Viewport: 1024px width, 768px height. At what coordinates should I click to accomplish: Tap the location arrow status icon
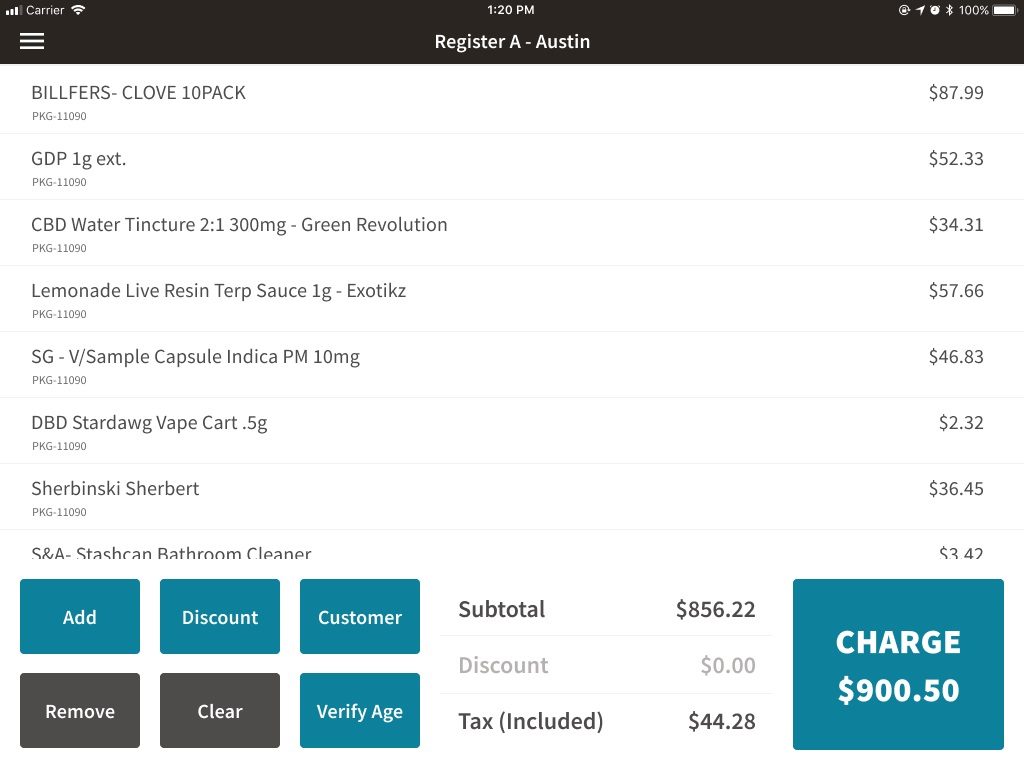920,10
